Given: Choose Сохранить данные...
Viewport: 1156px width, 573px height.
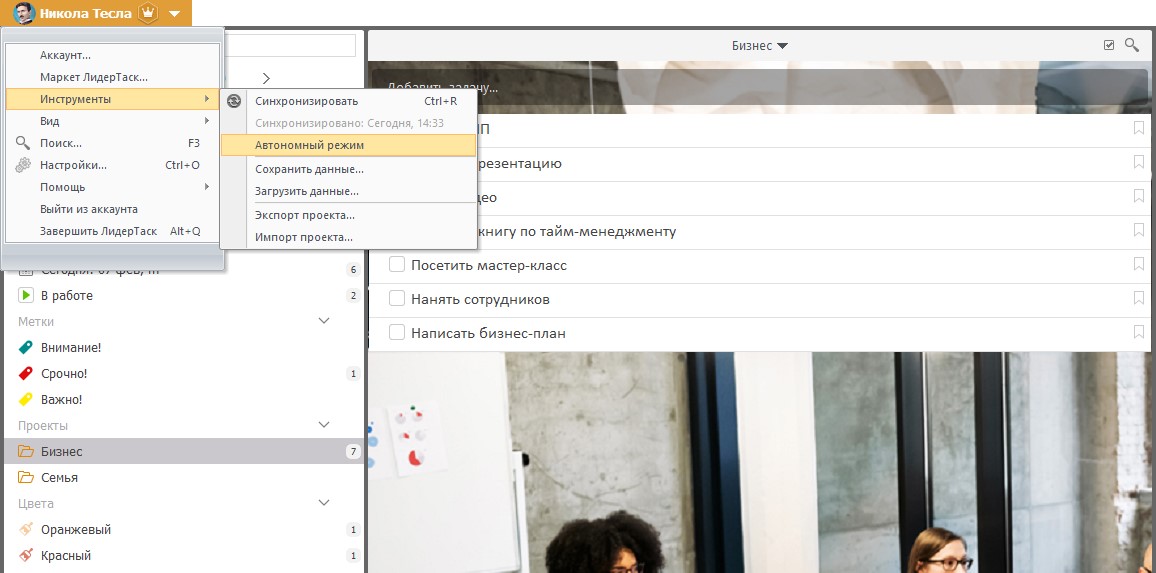Looking at the screenshot, I should (x=348, y=169).
